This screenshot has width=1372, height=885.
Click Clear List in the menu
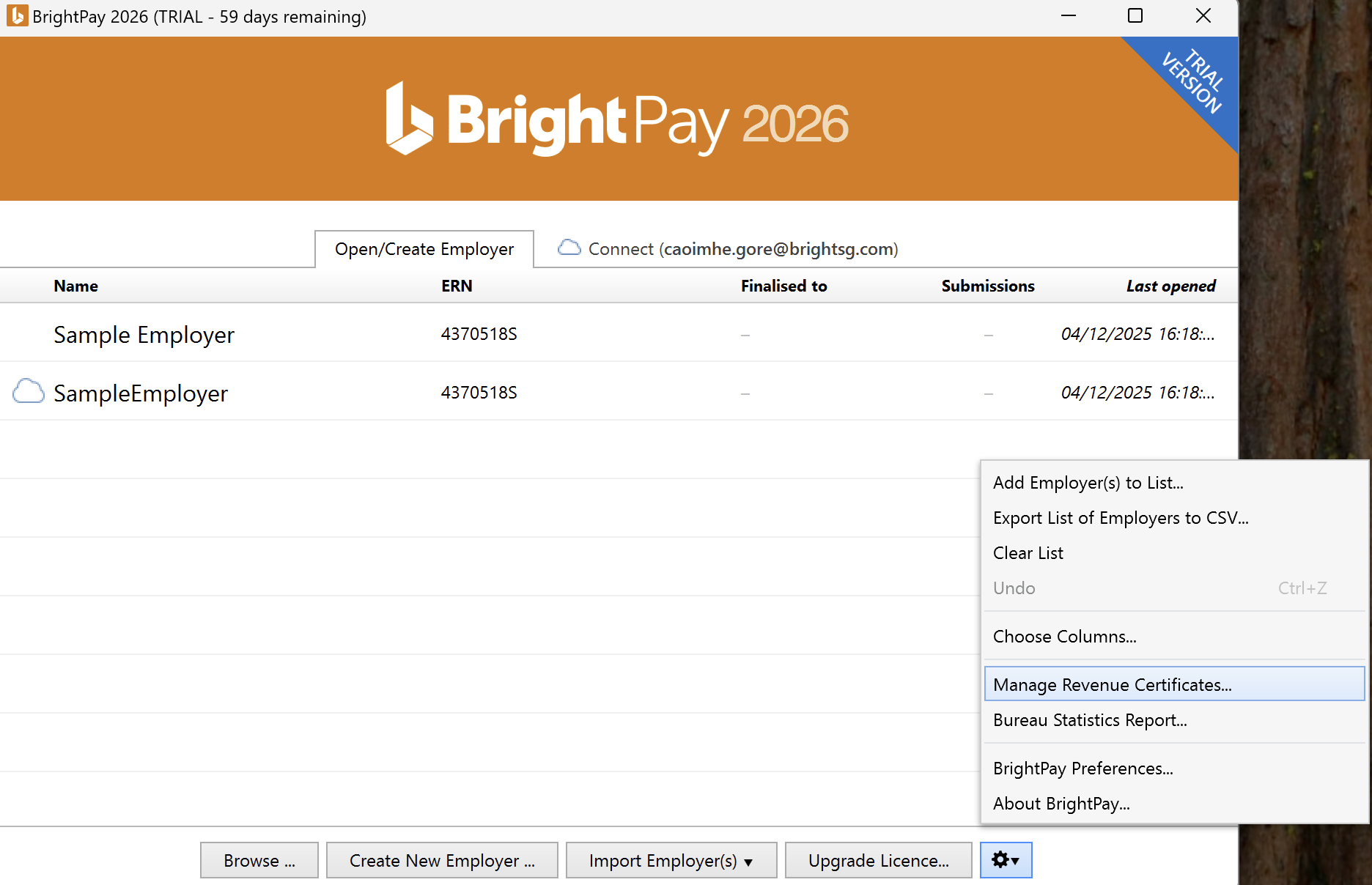1028,553
